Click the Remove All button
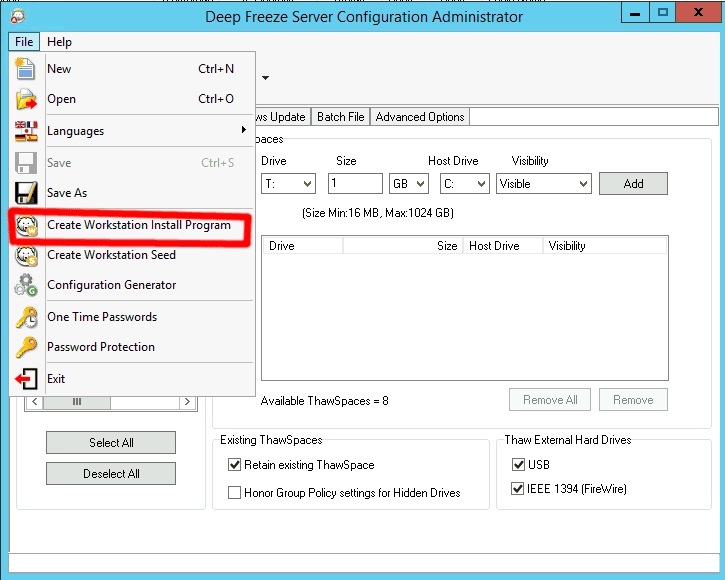This screenshot has width=725, height=580. tap(550, 400)
